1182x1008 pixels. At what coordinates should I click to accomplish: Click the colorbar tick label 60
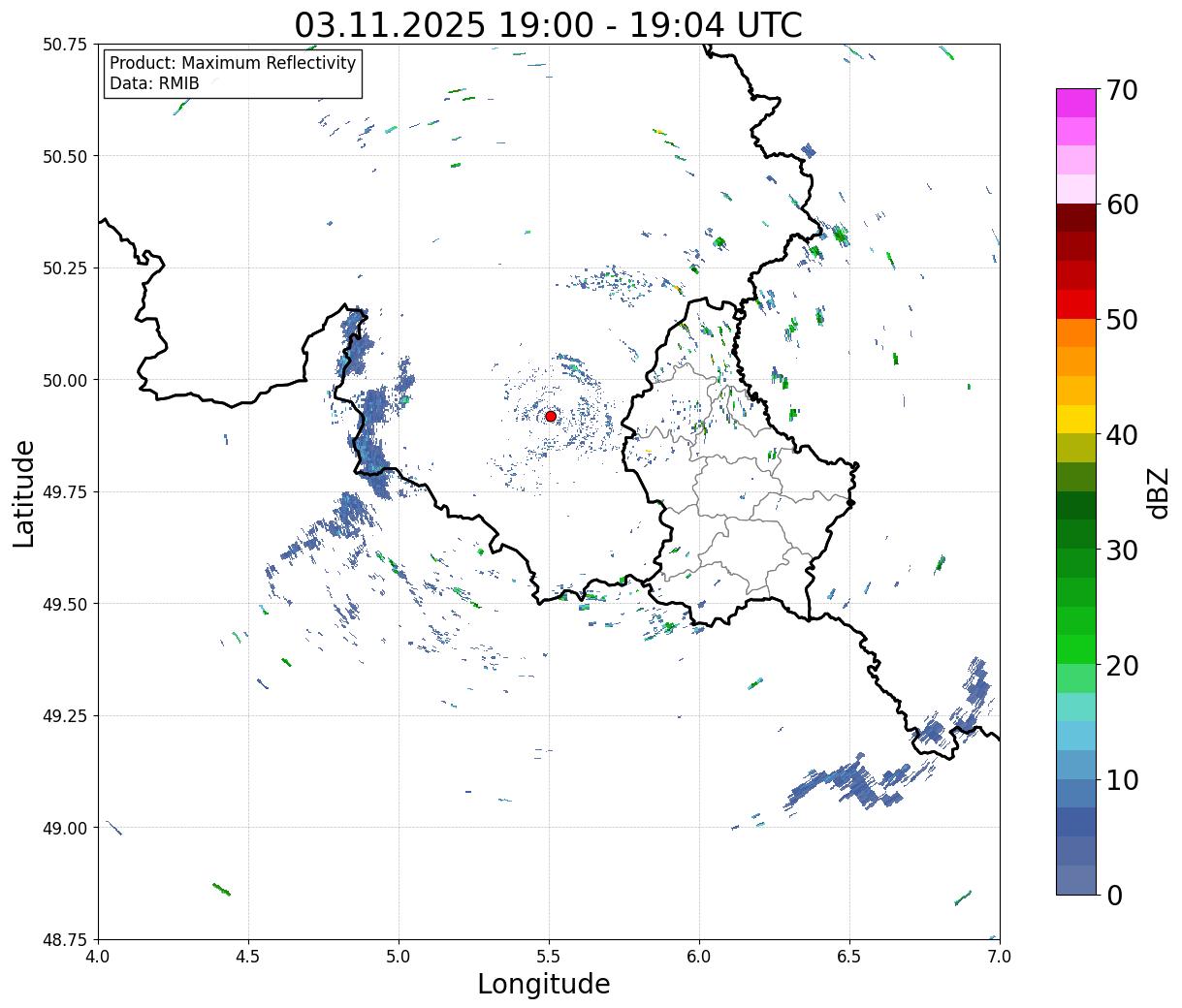[x=1121, y=205]
